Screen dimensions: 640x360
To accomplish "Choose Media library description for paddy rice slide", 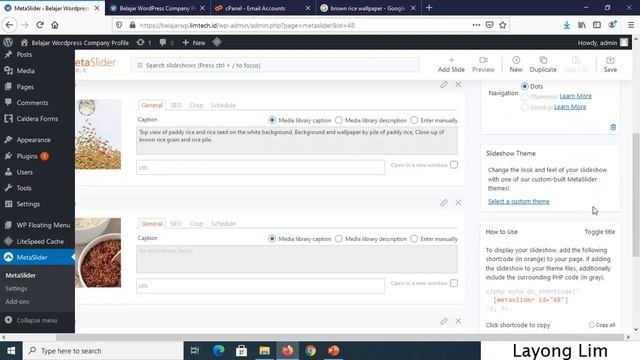I will (339, 120).
